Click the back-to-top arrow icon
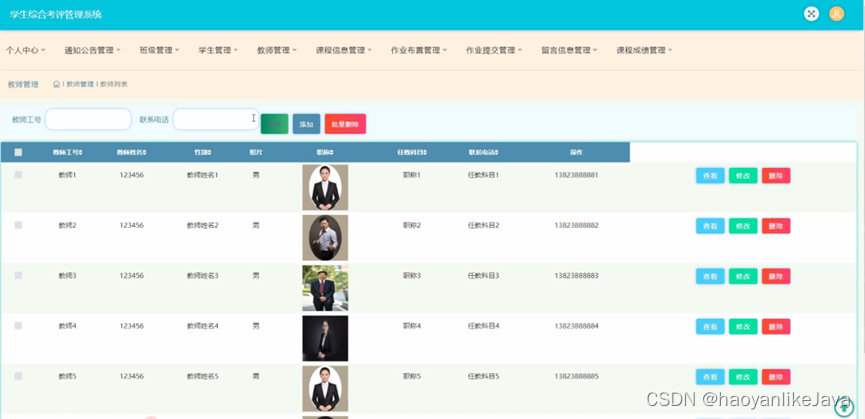Image resolution: width=865 pixels, height=419 pixels. click(x=843, y=409)
